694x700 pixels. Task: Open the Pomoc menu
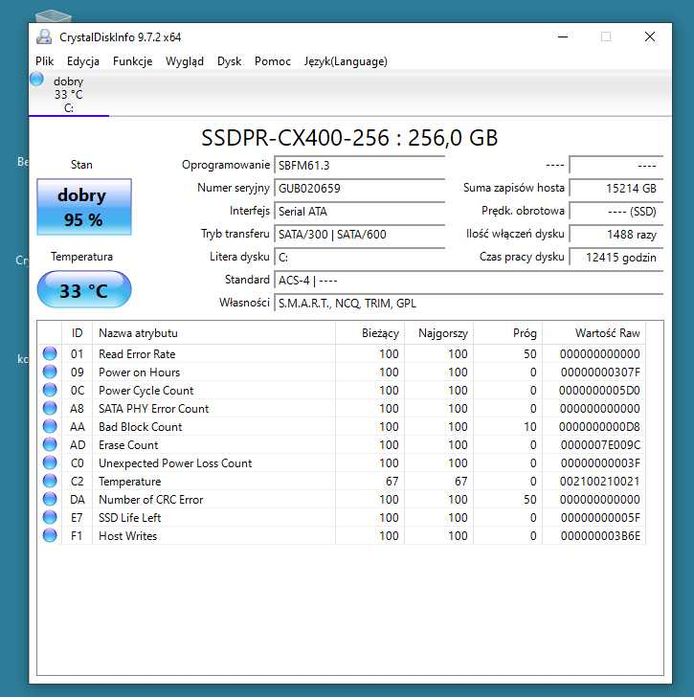coord(273,61)
